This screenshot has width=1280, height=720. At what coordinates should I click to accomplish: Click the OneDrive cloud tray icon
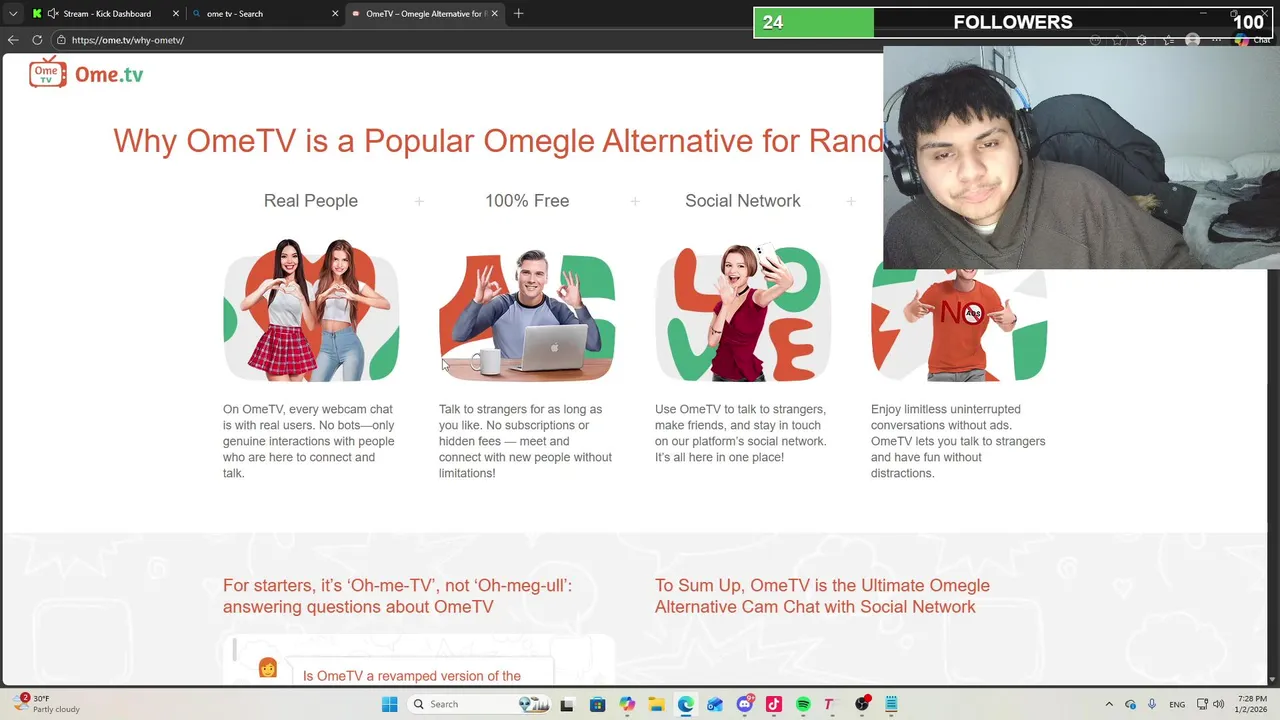click(x=1131, y=704)
